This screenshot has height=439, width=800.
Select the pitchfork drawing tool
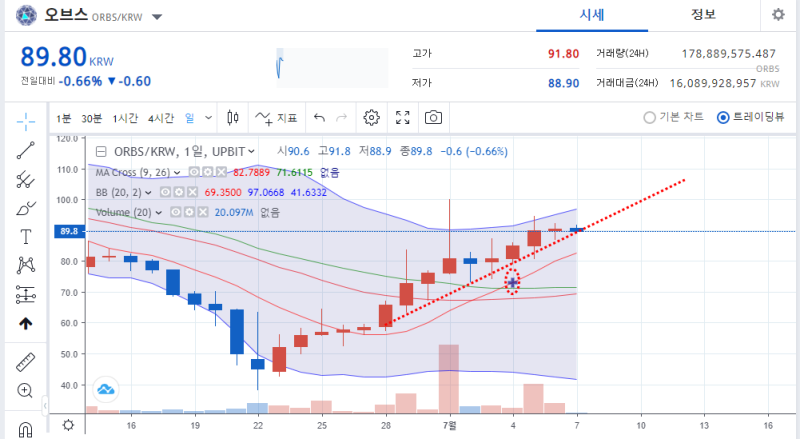coord(26,180)
